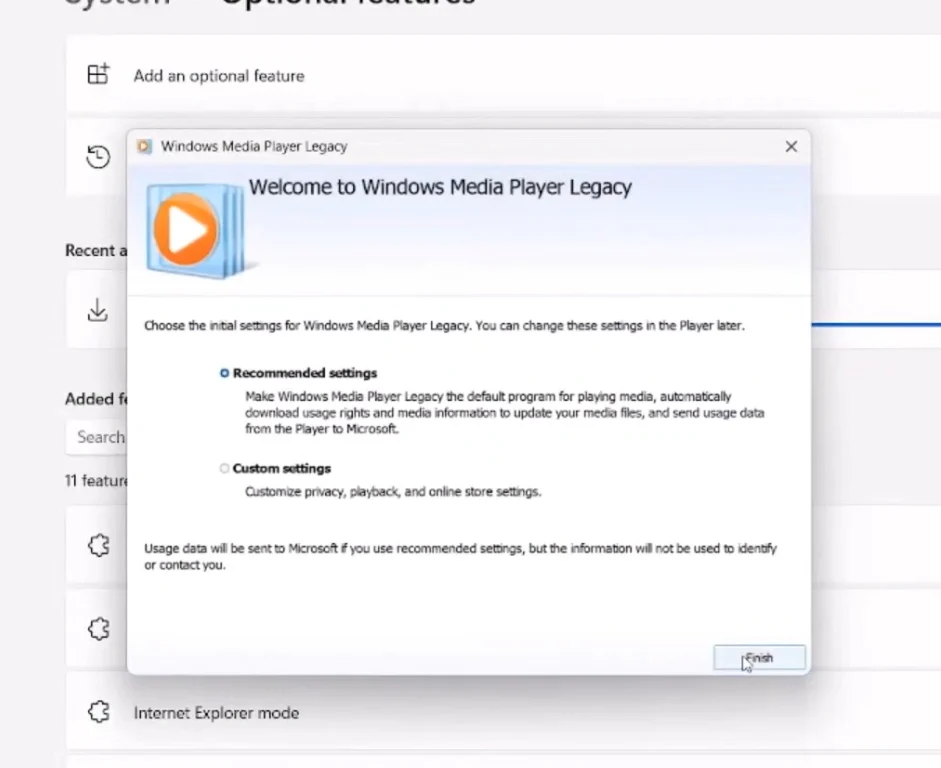Click the Finish button in the dialog
This screenshot has height=768, width=941.
click(759, 658)
